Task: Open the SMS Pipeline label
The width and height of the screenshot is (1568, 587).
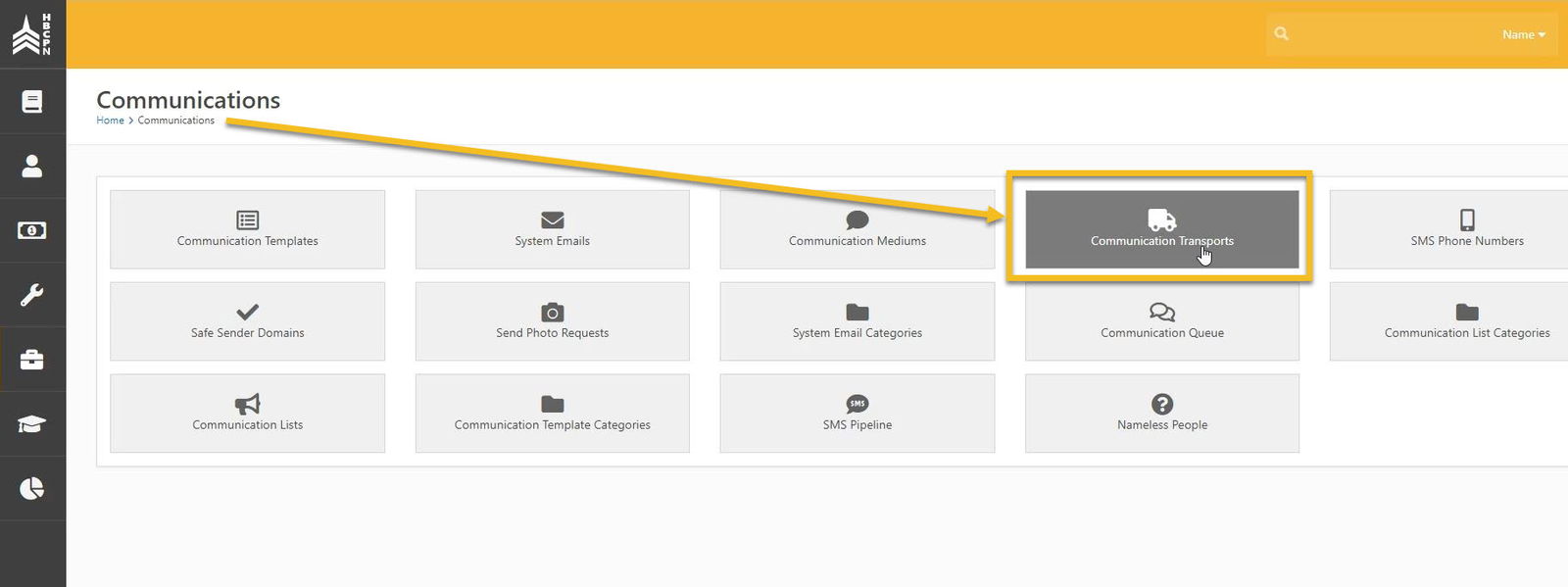Action: 857,425
